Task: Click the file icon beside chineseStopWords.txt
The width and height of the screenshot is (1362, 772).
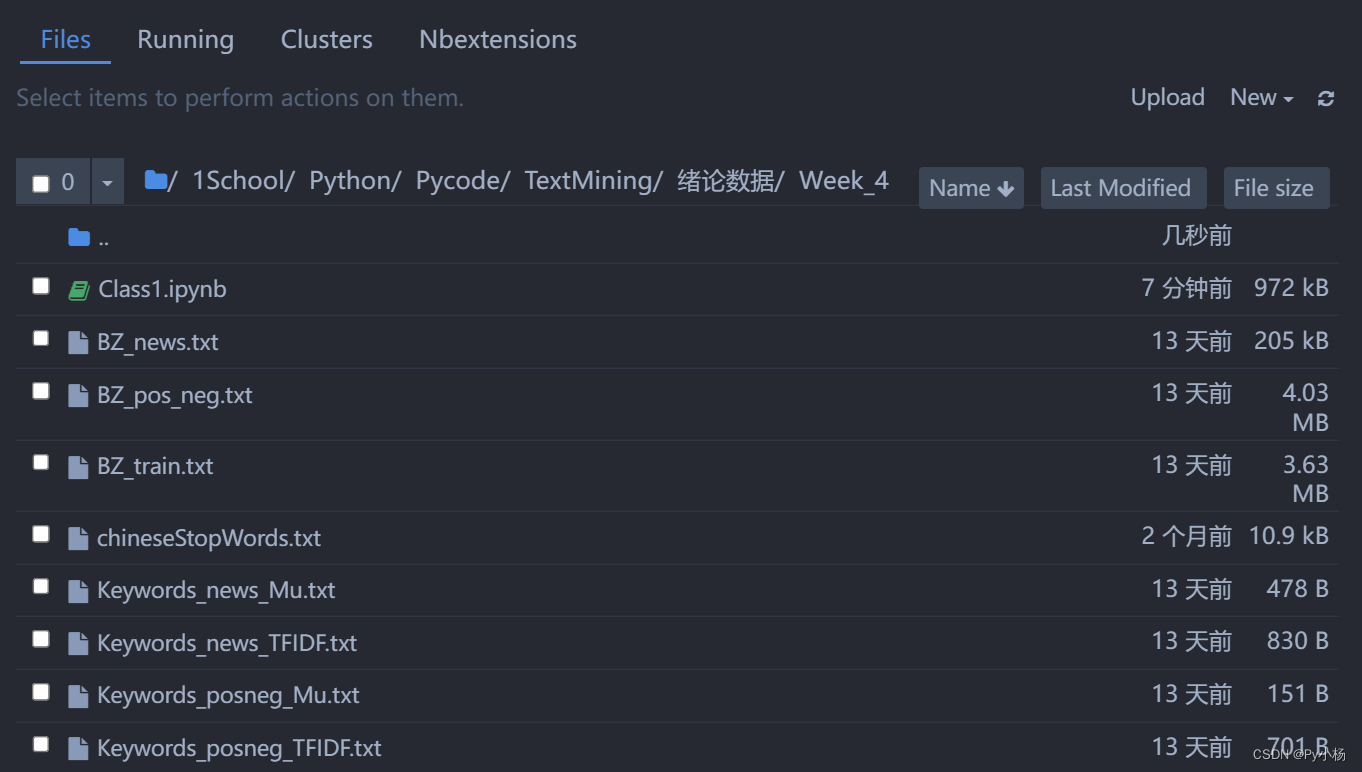Action: coord(78,537)
